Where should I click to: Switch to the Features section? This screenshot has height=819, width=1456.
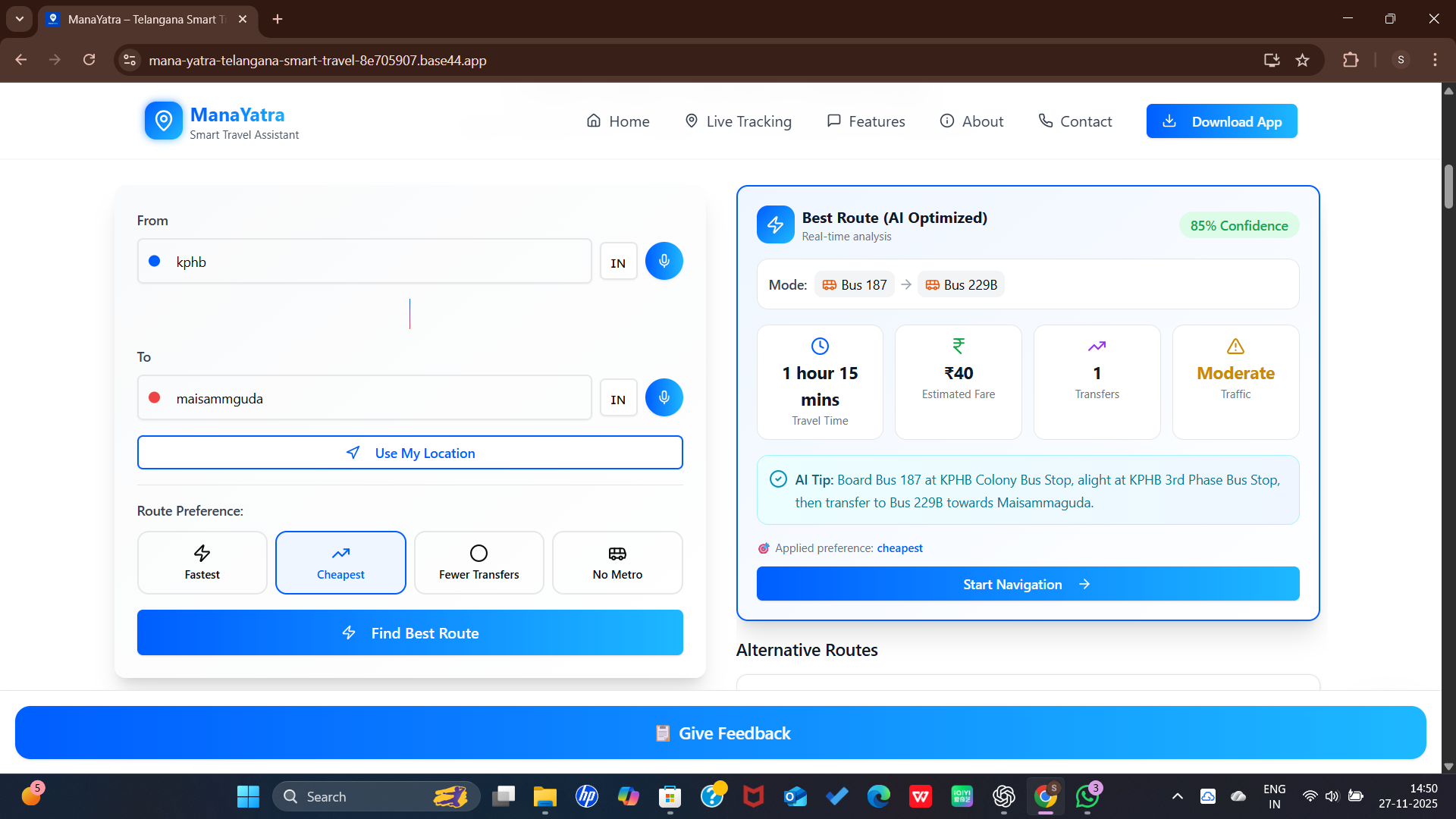coord(865,121)
